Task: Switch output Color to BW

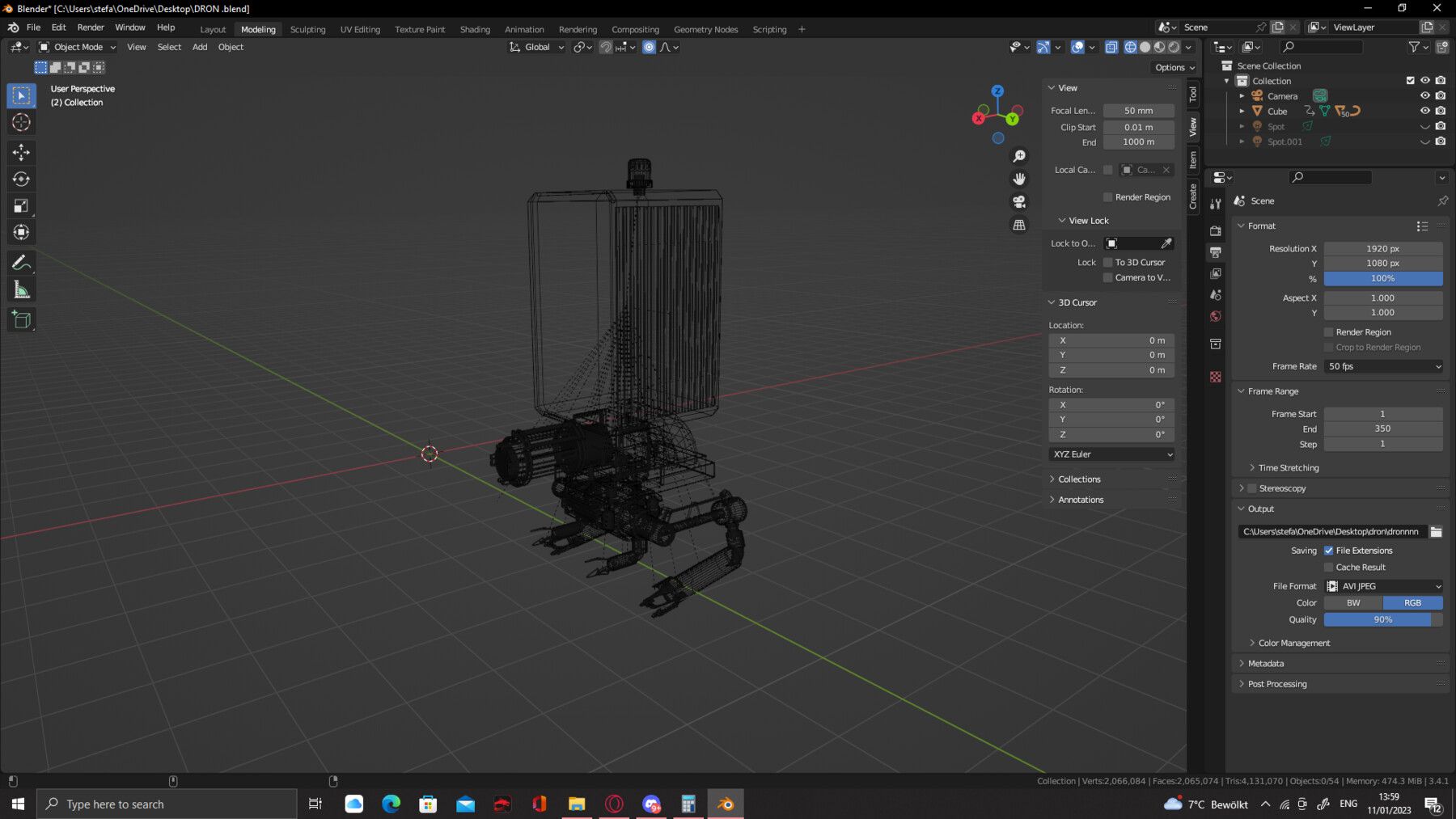Action: tap(1352, 602)
